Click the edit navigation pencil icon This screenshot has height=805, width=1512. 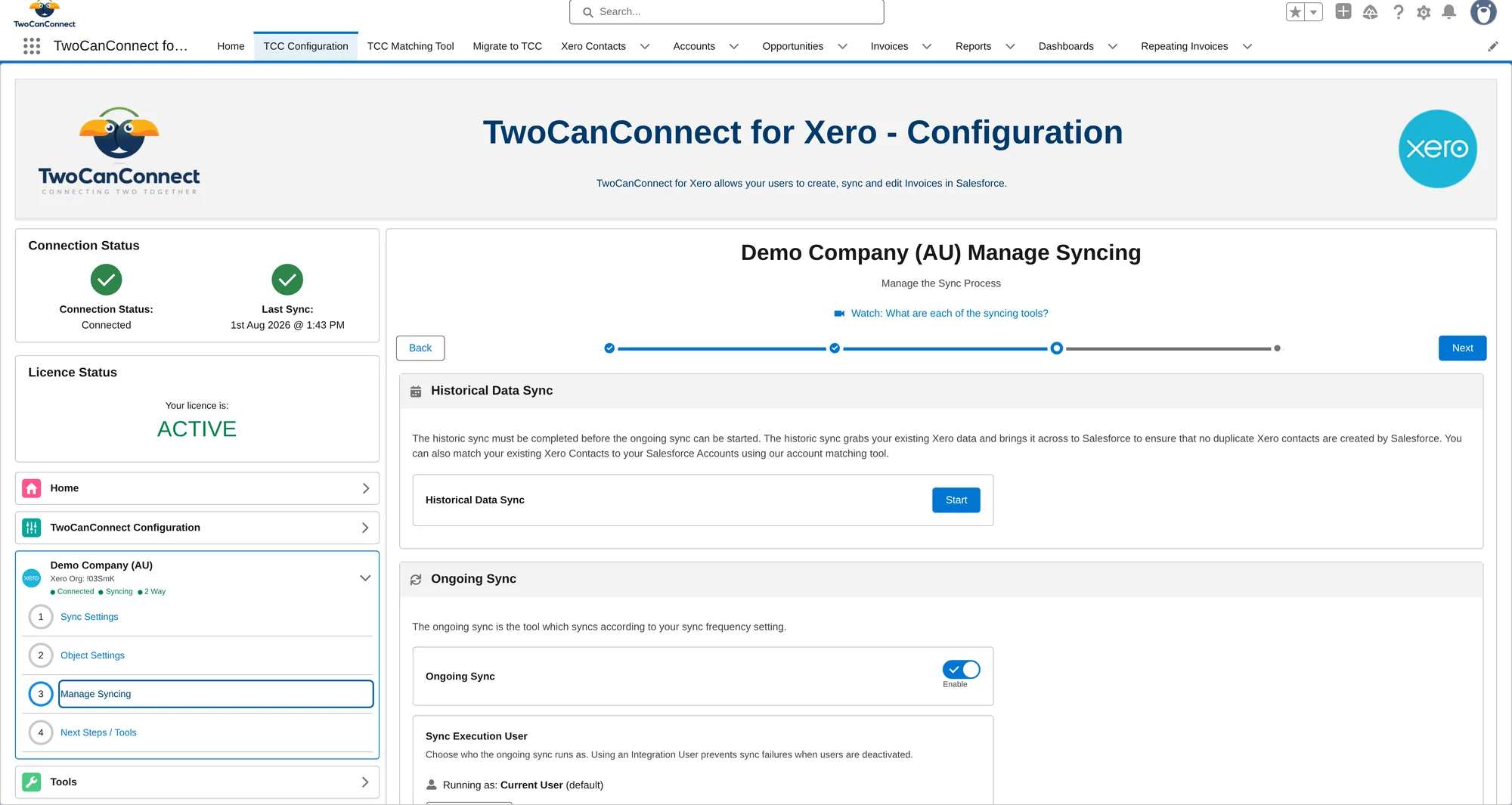(x=1493, y=47)
